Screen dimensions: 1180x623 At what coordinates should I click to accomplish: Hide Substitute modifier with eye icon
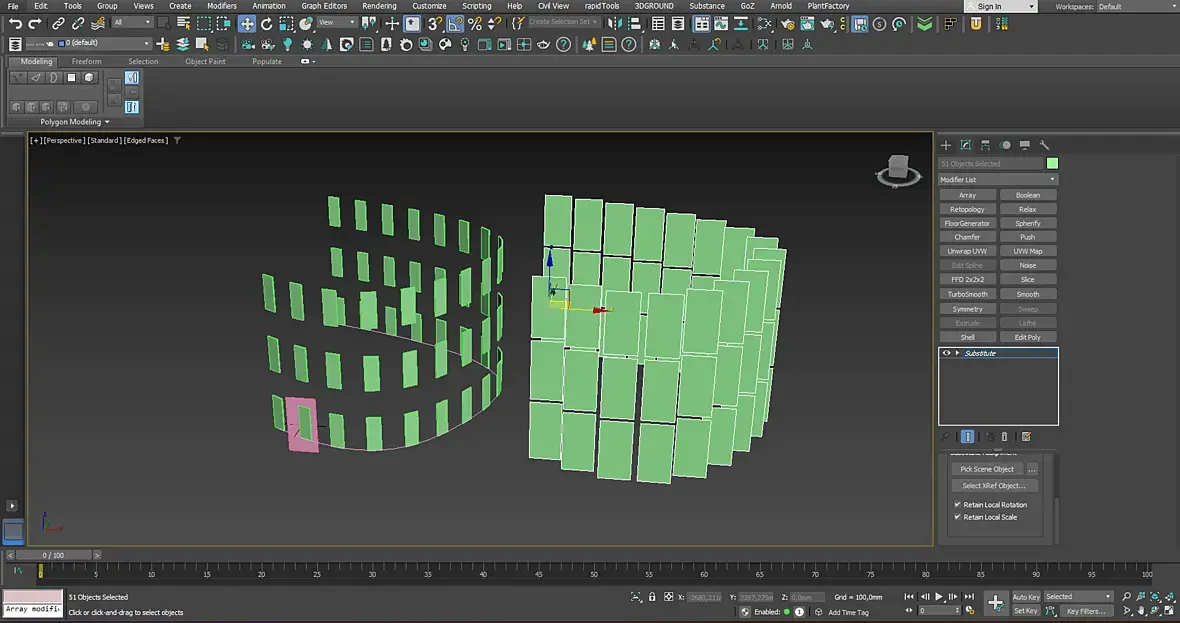pyautogui.click(x=946, y=353)
